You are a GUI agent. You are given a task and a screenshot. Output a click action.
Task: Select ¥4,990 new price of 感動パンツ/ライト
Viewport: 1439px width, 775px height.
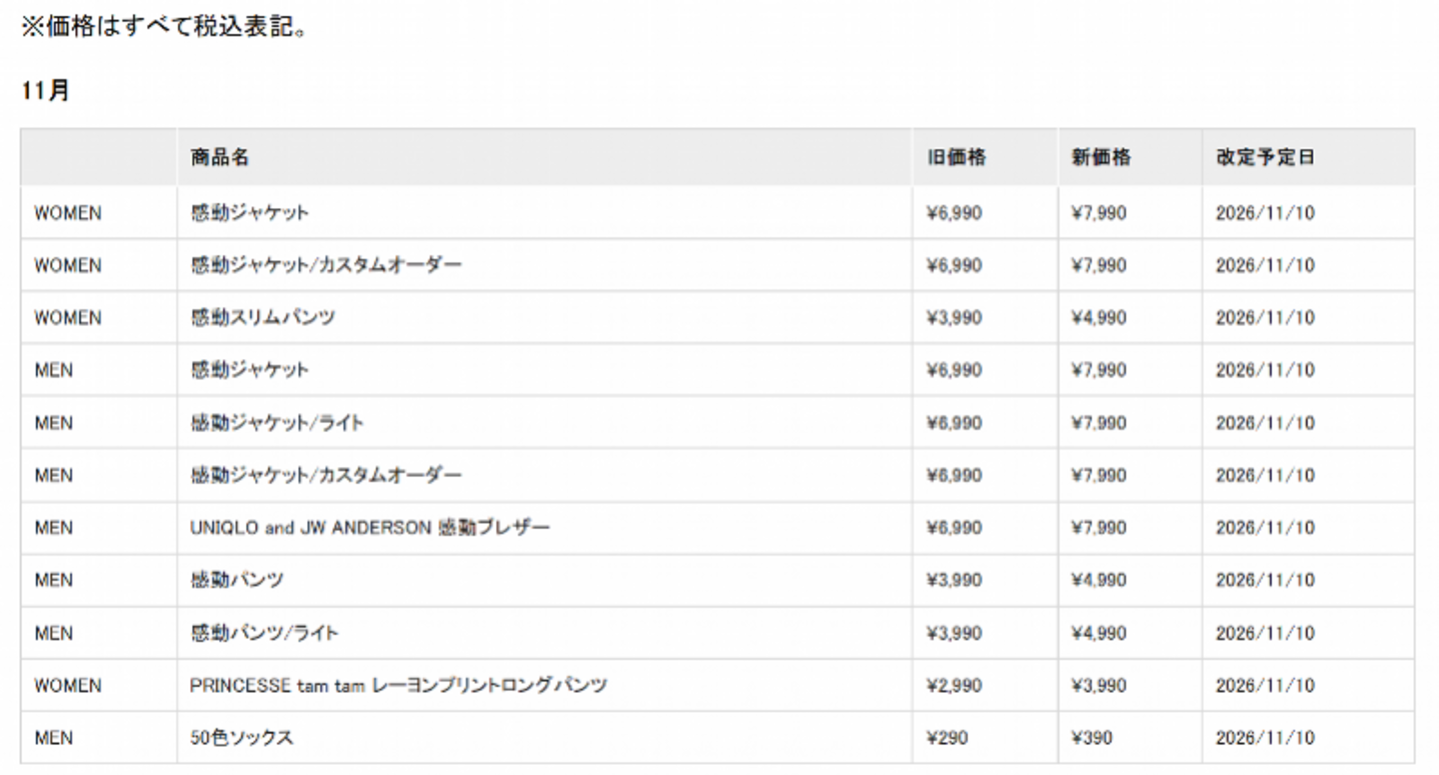coord(1098,633)
